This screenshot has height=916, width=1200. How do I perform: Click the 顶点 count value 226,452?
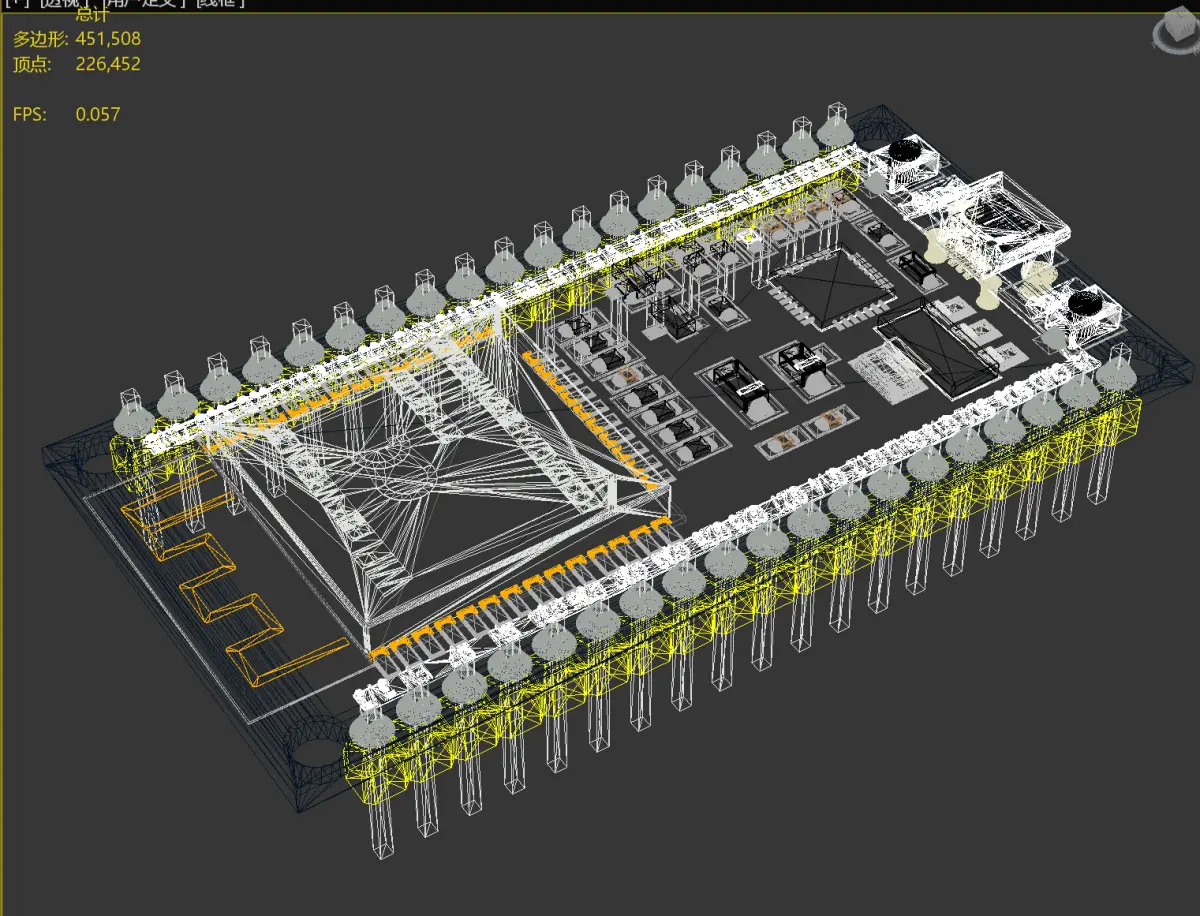[108, 64]
